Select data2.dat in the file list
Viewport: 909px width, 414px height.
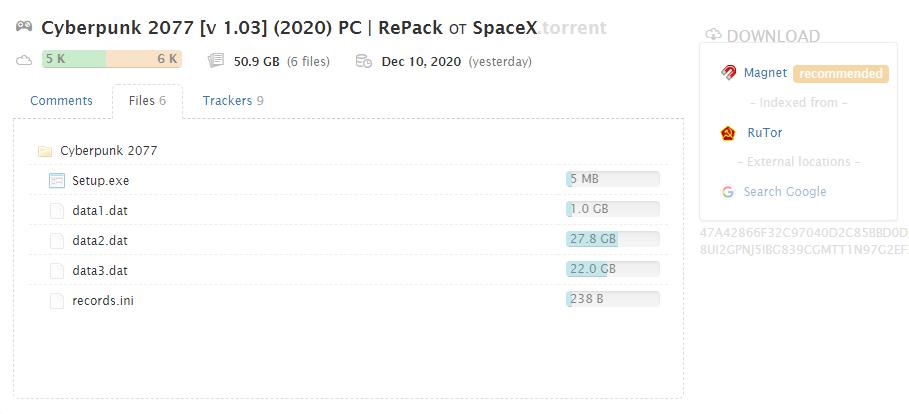[100, 241]
